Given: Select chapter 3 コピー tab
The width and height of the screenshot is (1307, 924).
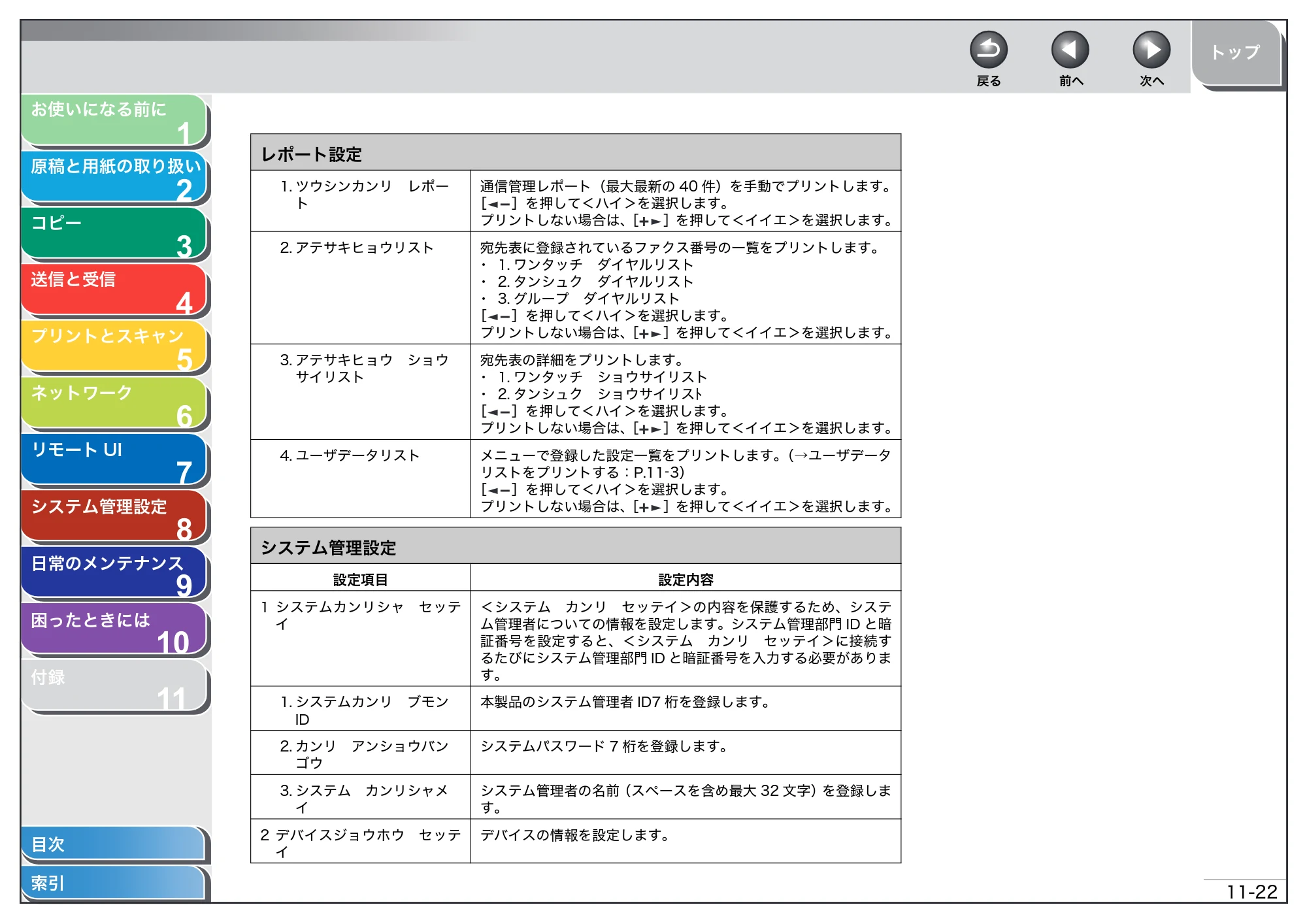Looking at the screenshot, I should [114, 234].
